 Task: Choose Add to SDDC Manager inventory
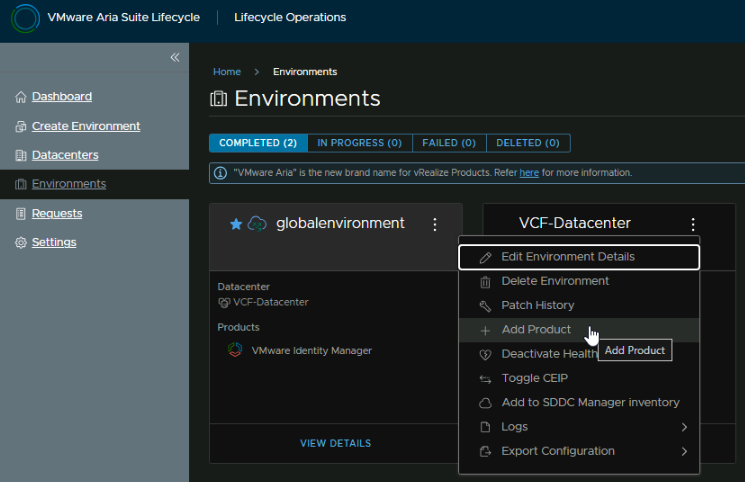pyautogui.click(x=579, y=403)
